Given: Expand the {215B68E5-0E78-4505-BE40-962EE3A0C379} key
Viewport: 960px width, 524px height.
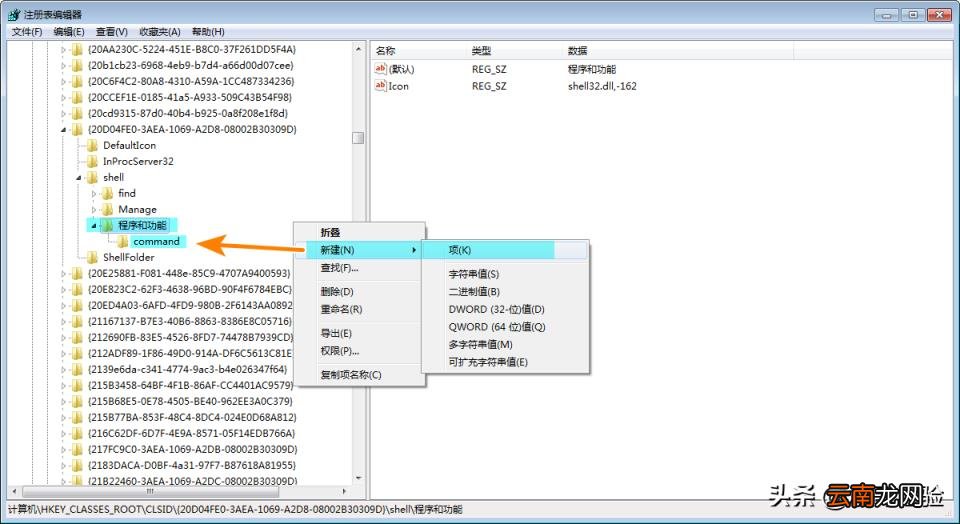Looking at the screenshot, I should pos(64,402).
